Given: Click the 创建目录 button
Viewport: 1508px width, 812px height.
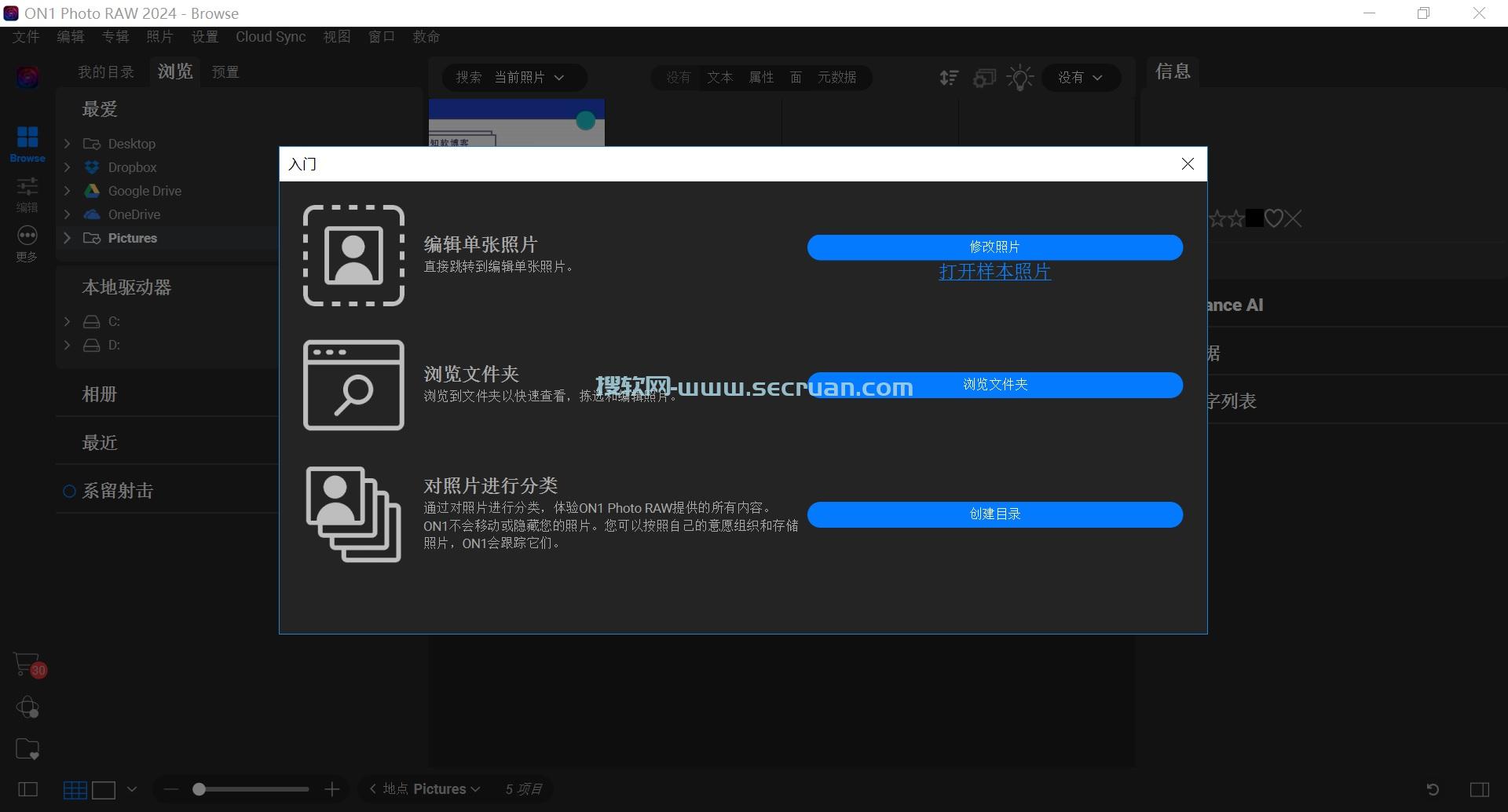Looking at the screenshot, I should pos(995,514).
